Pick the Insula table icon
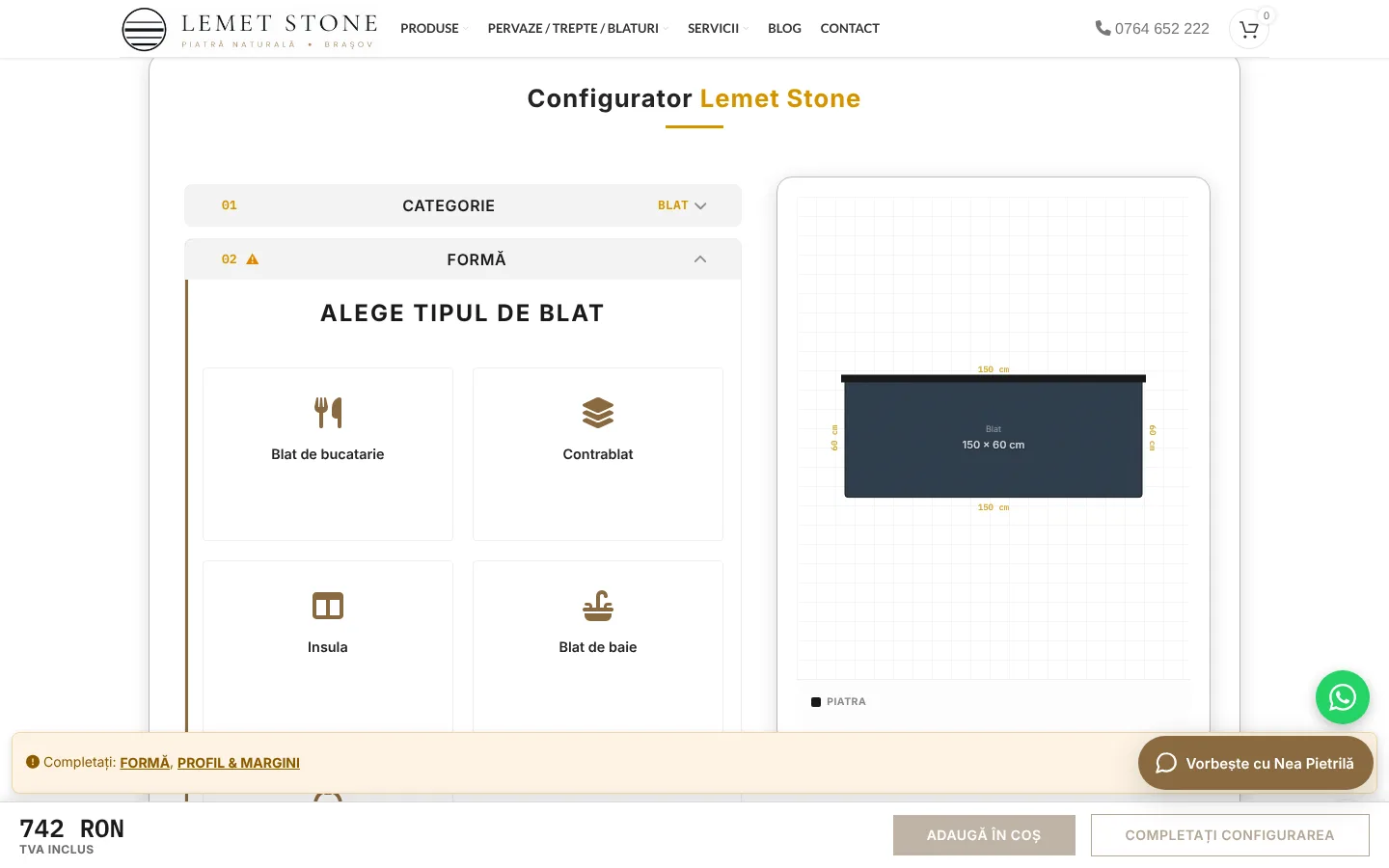Screen dimensions: 1389x868 coord(328,606)
